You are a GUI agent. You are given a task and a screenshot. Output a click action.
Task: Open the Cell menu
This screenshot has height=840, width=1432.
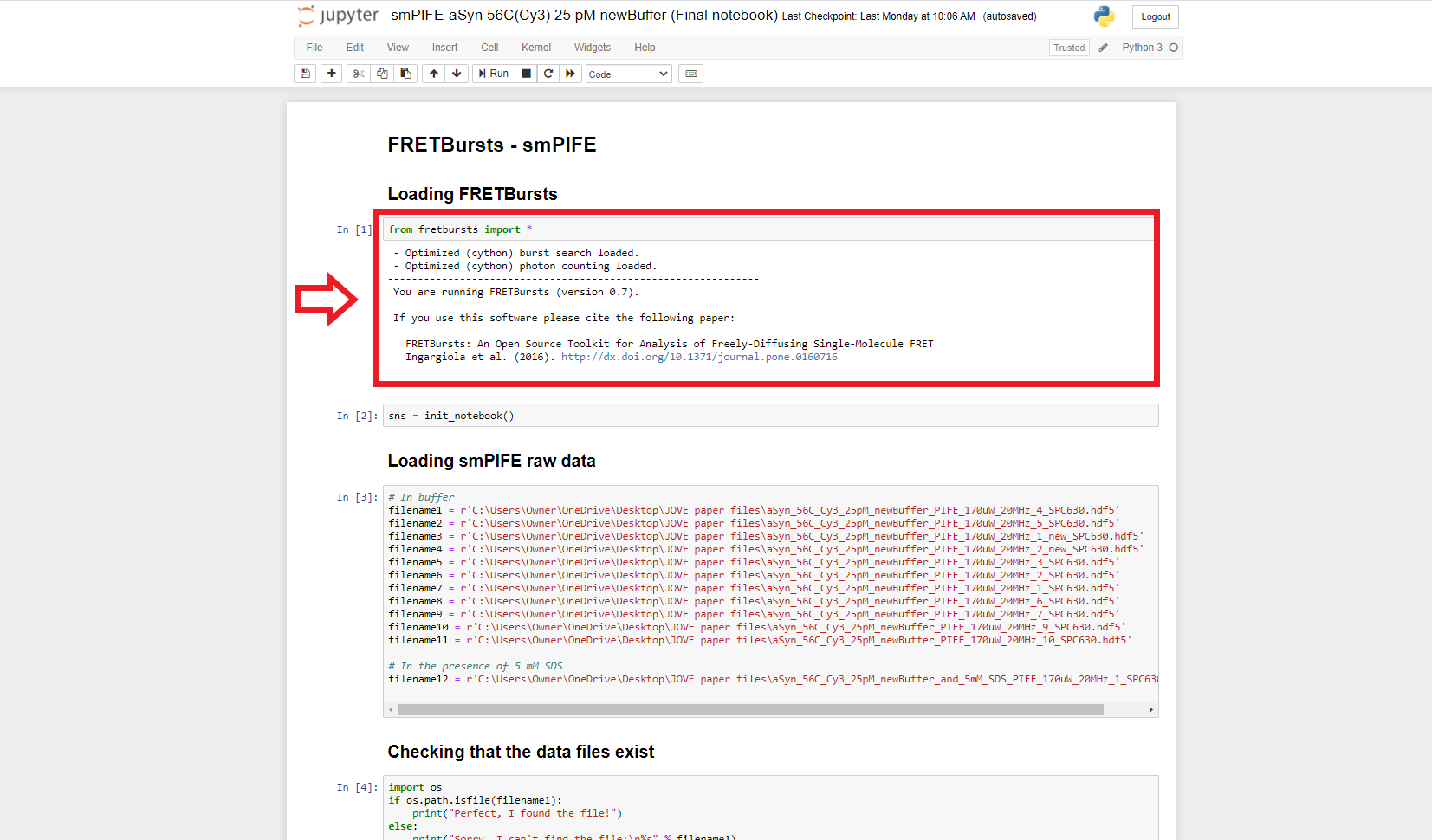[489, 48]
